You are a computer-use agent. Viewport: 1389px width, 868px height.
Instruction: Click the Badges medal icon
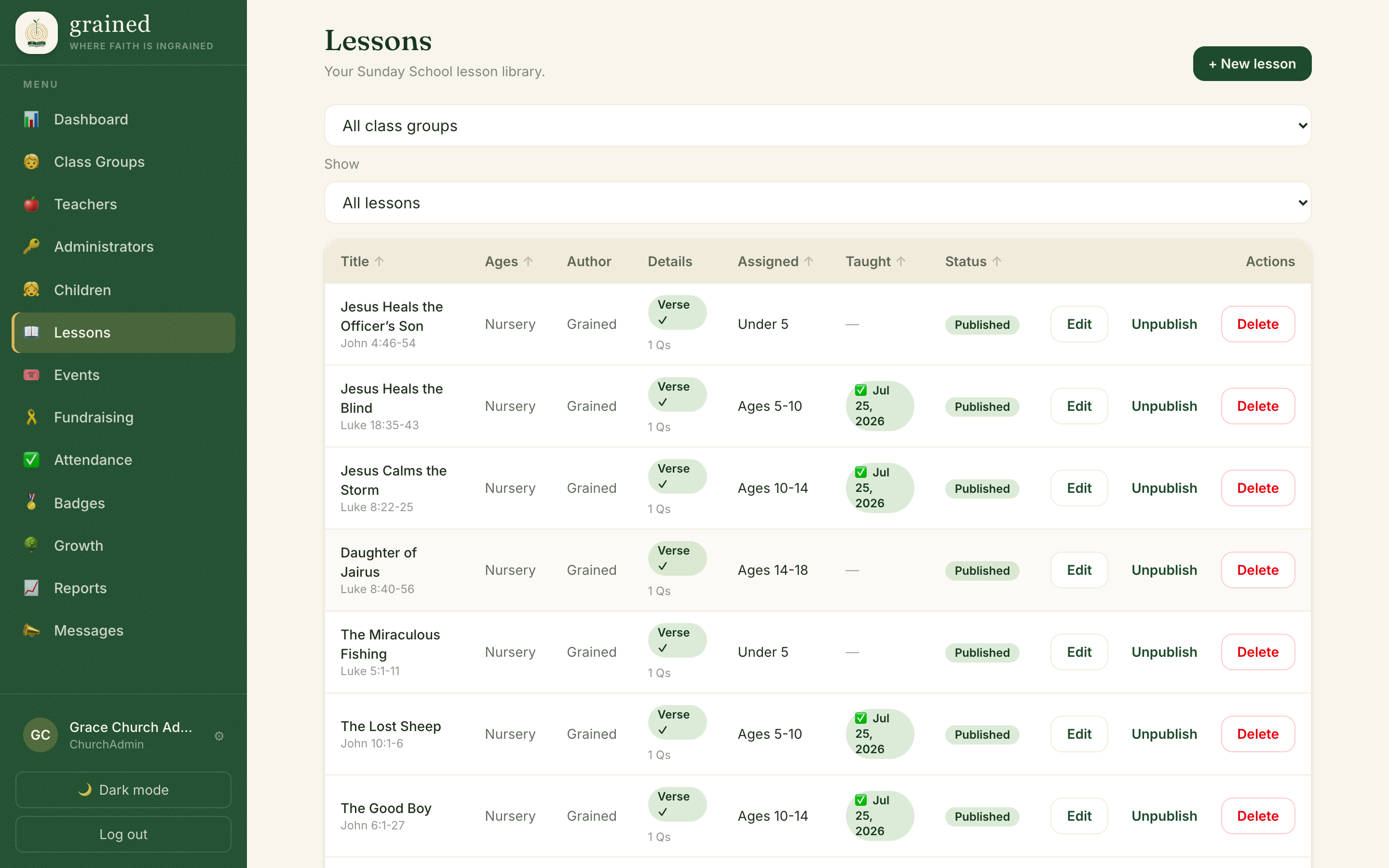point(31,503)
